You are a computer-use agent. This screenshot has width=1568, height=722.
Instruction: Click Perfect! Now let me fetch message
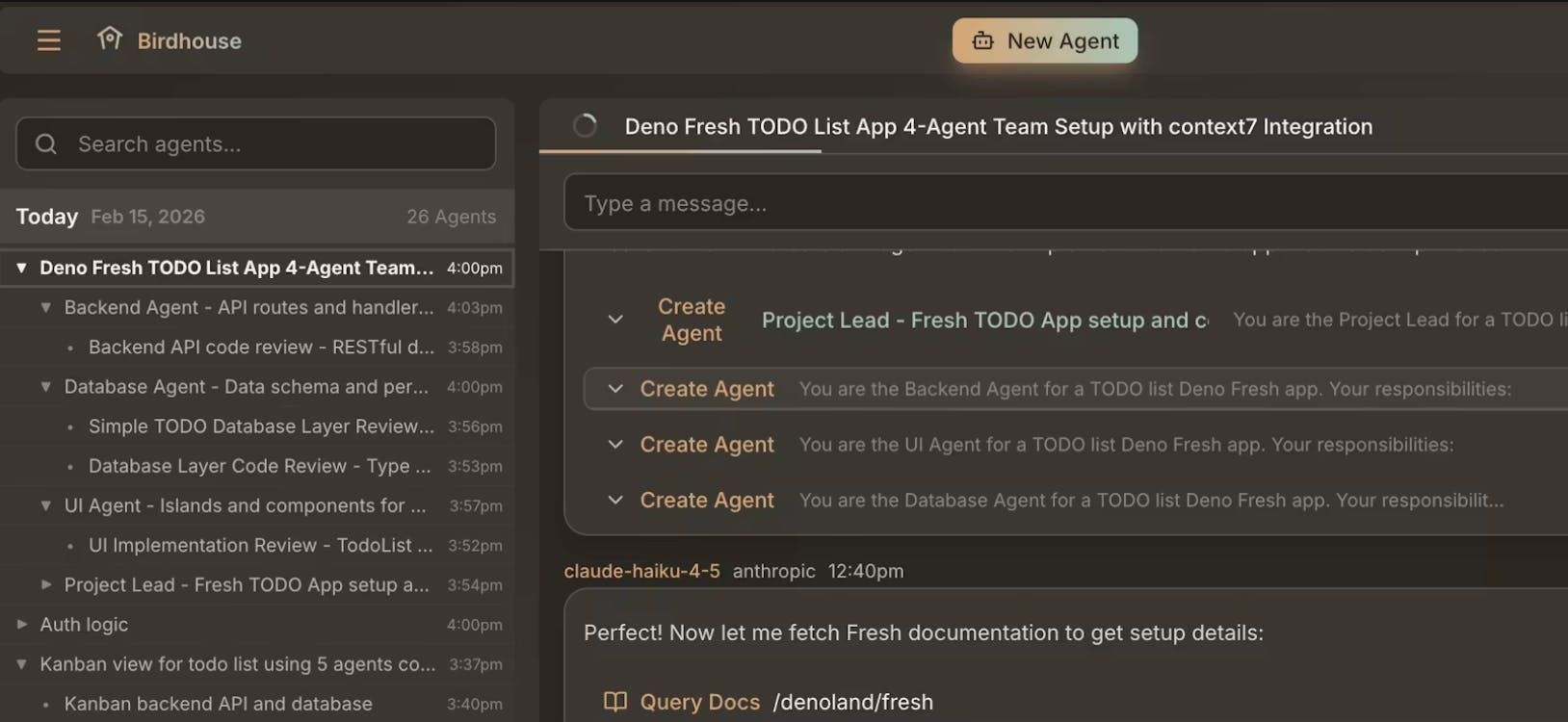coord(924,632)
